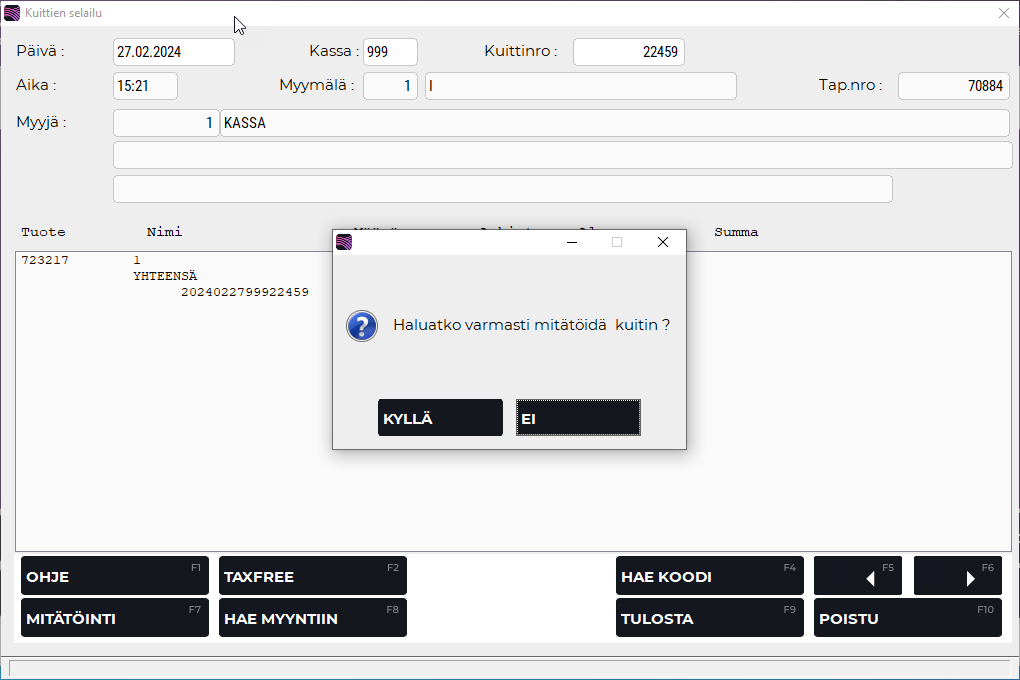The image size is (1020, 680).
Task: Decline void by clicking EI
Action: (x=578, y=418)
